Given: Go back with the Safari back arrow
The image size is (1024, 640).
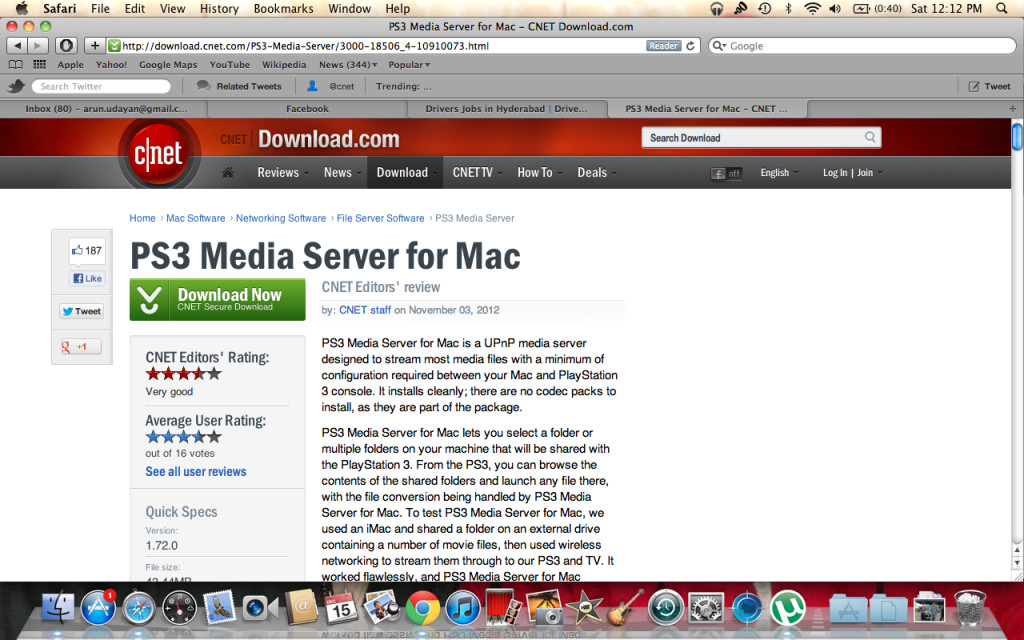Looking at the screenshot, I should (x=17, y=46).
